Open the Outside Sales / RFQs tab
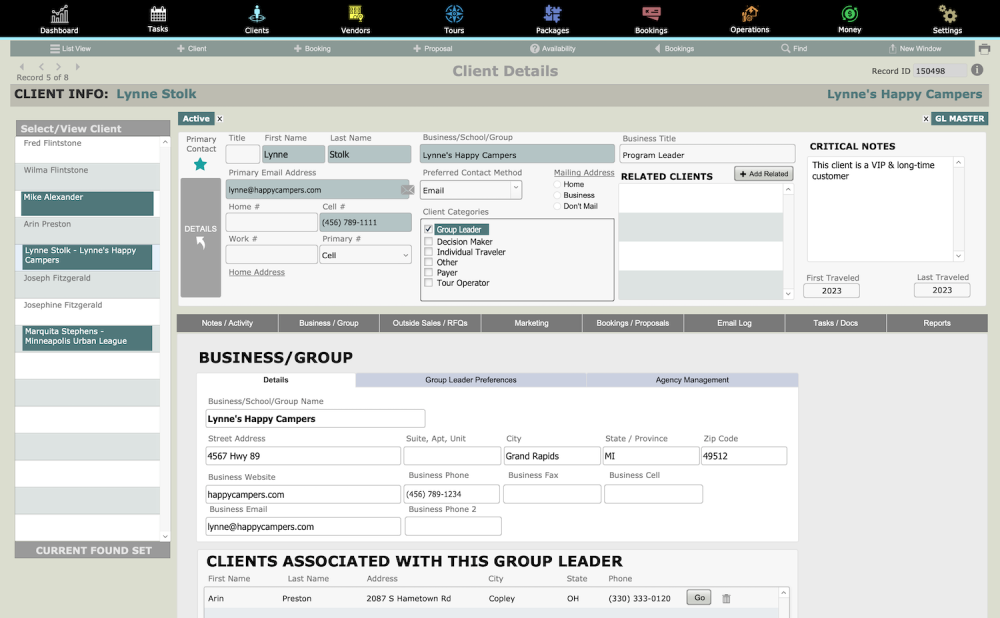 coord(430,323)
